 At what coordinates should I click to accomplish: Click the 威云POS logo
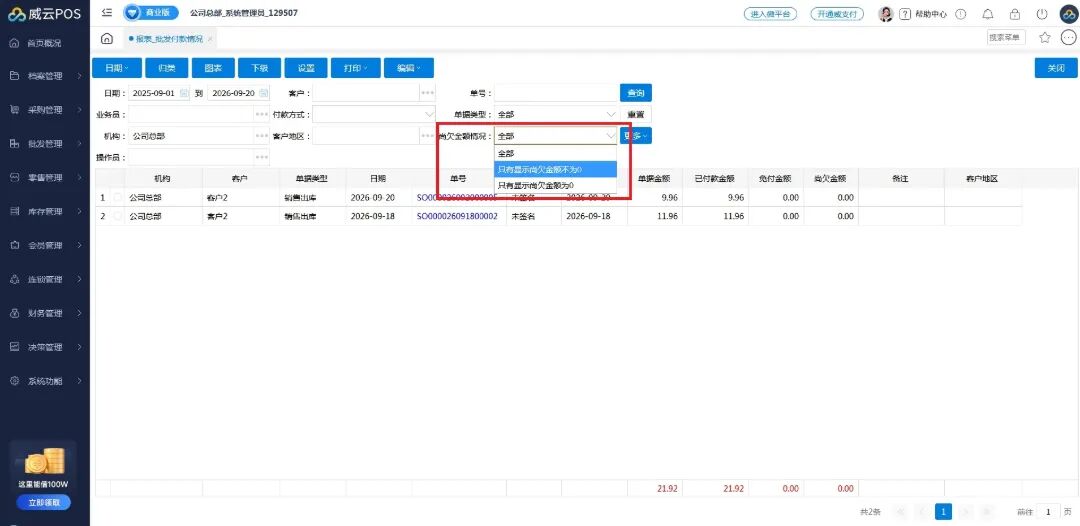[x=45, y=14]
